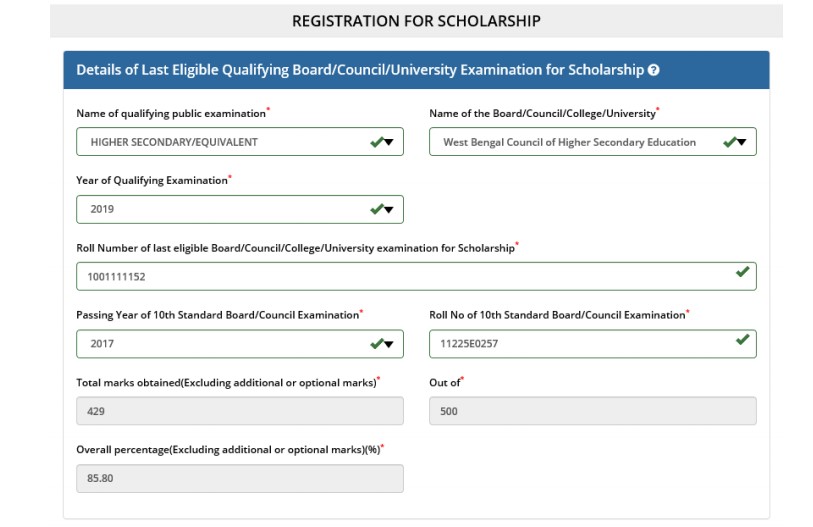Click green checkmark in Year of Qualifying dropdown

376,209
